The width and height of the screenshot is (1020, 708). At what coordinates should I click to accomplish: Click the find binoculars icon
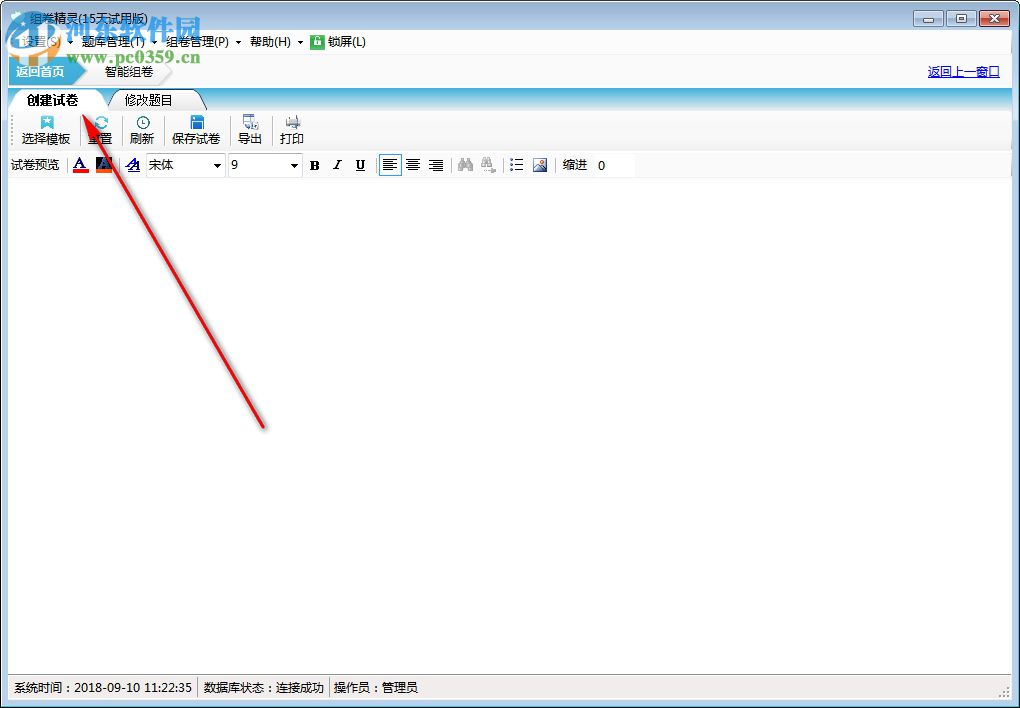click(x=465, y=165)
